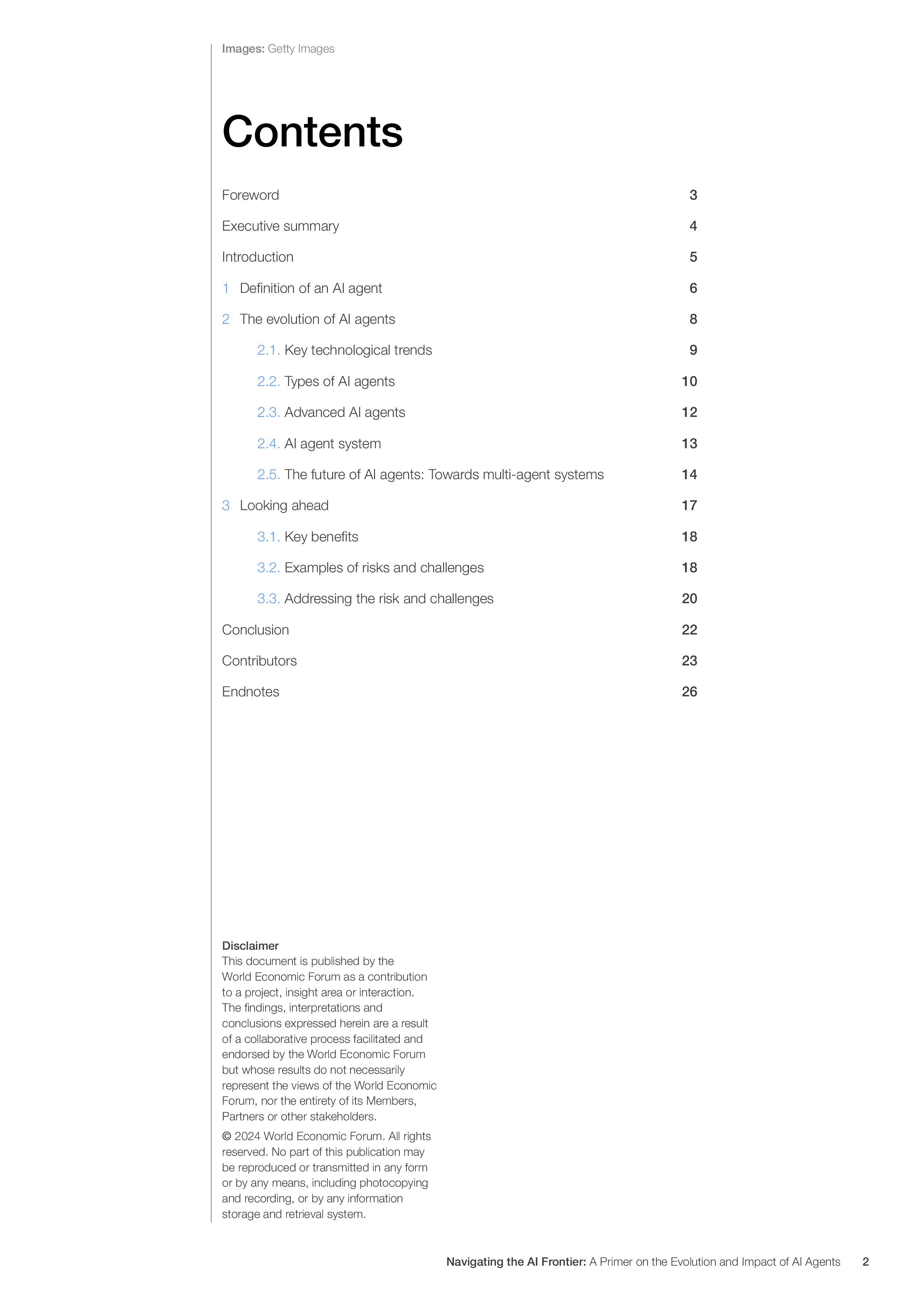Open 2.3 Advanced AI agents section
The height and width of the screenshot is (1307, 924).
coord(477,412)
